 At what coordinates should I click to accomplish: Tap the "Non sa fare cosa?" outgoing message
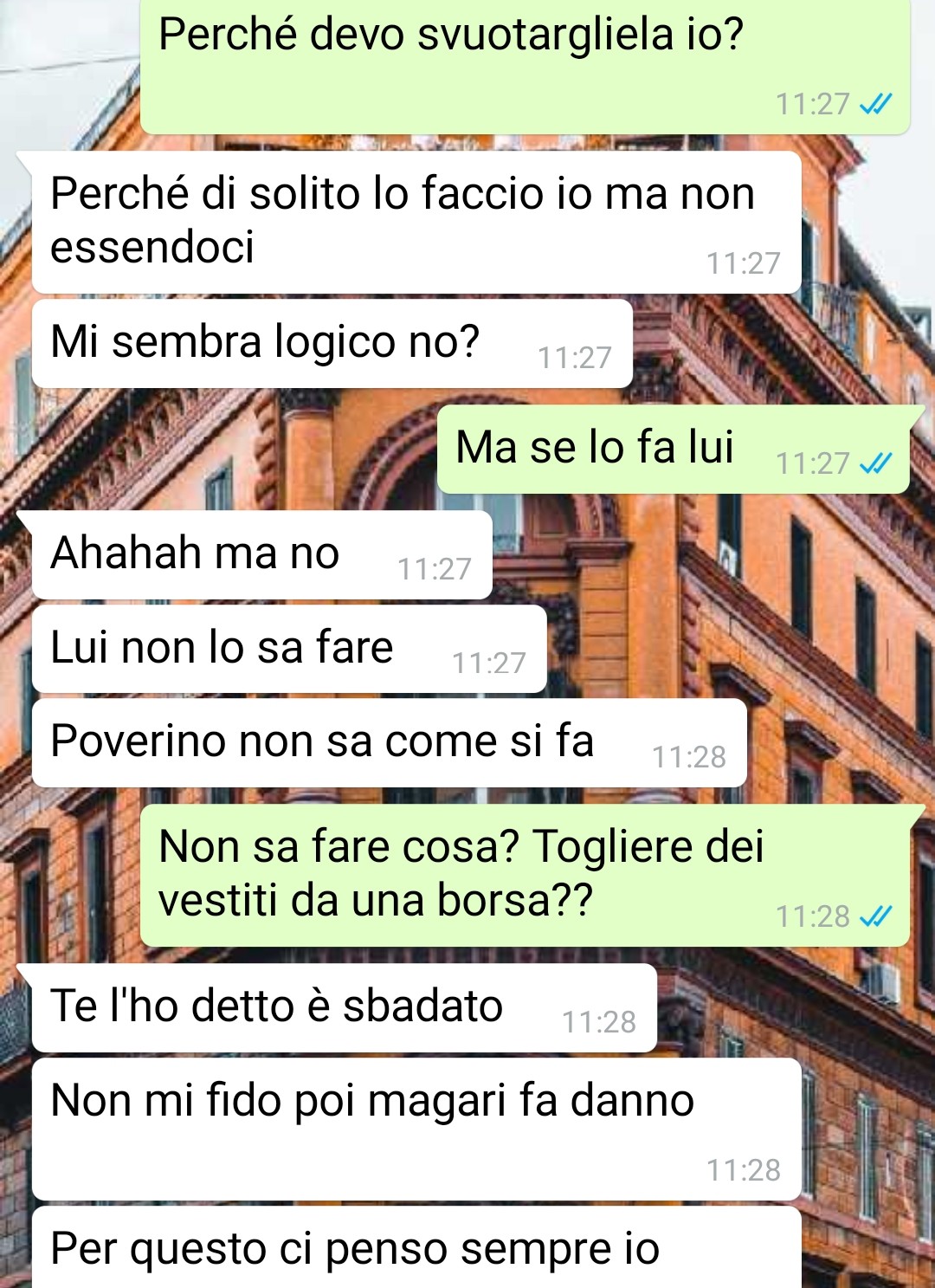(525, 875)
